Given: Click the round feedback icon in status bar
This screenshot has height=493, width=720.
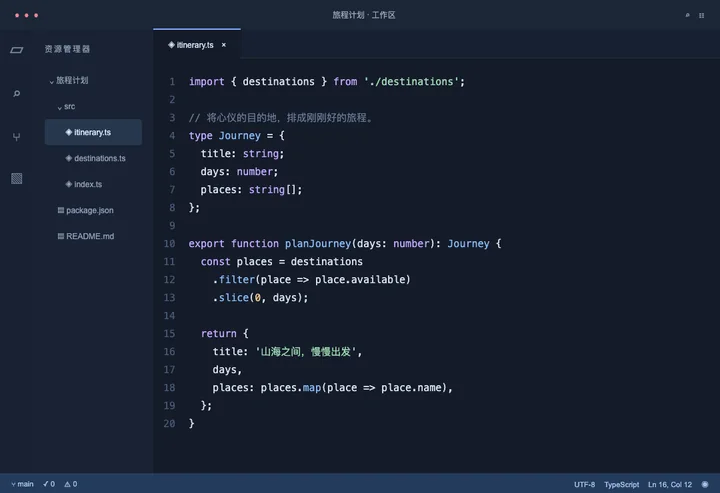Looking at the screenshot, I should tap(705, 484).
